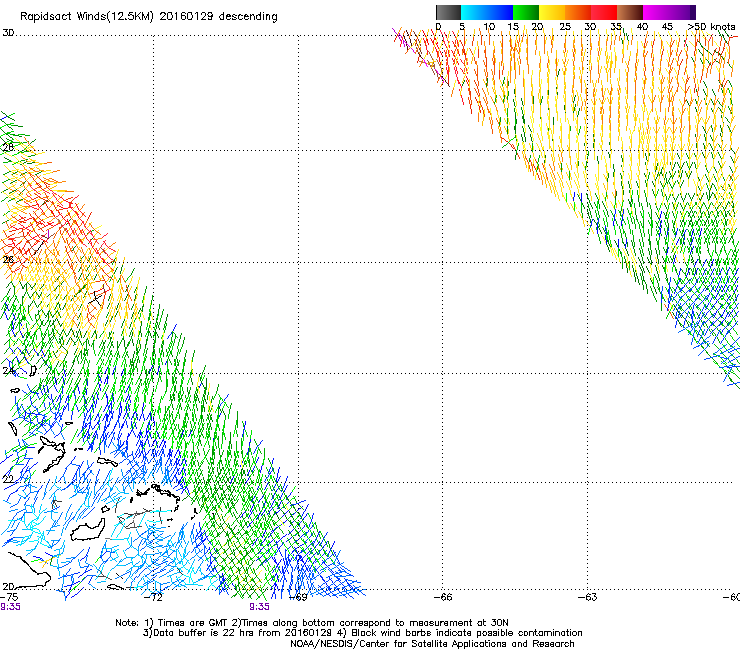Image resolution: width=740 pixels, height=650 pixels.
Task: Click the 'Note: 1) Times are GMT' text
Action: point(173,623)
